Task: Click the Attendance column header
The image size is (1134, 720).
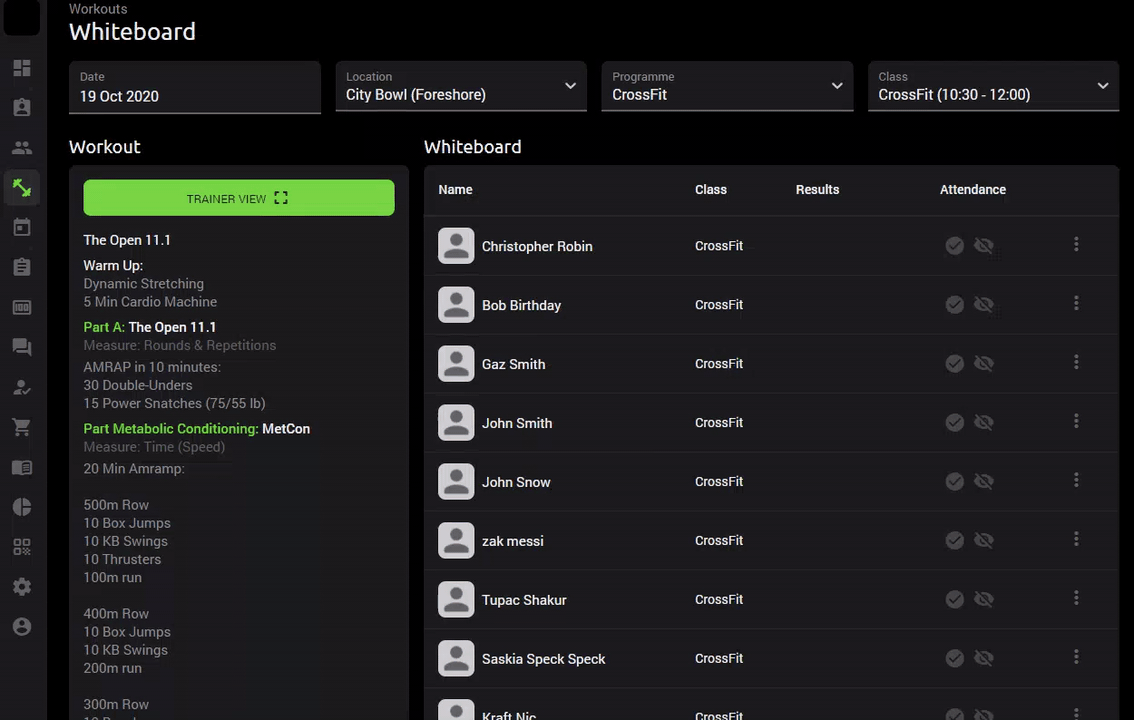Action: [973, 189]
